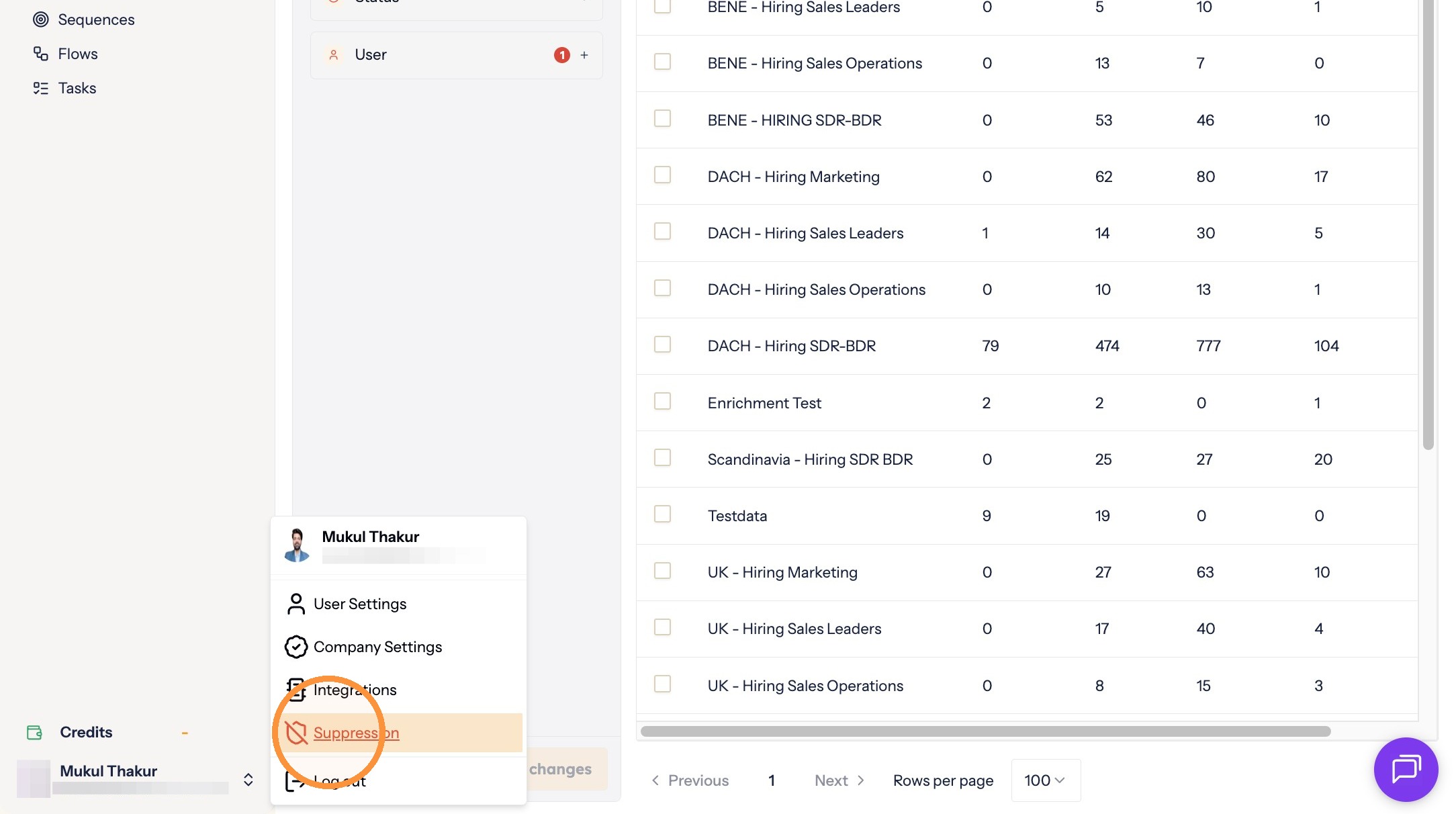Click the partially hidden changes button
This screenshot has height=814, width=1456.
tap(567, 769)
